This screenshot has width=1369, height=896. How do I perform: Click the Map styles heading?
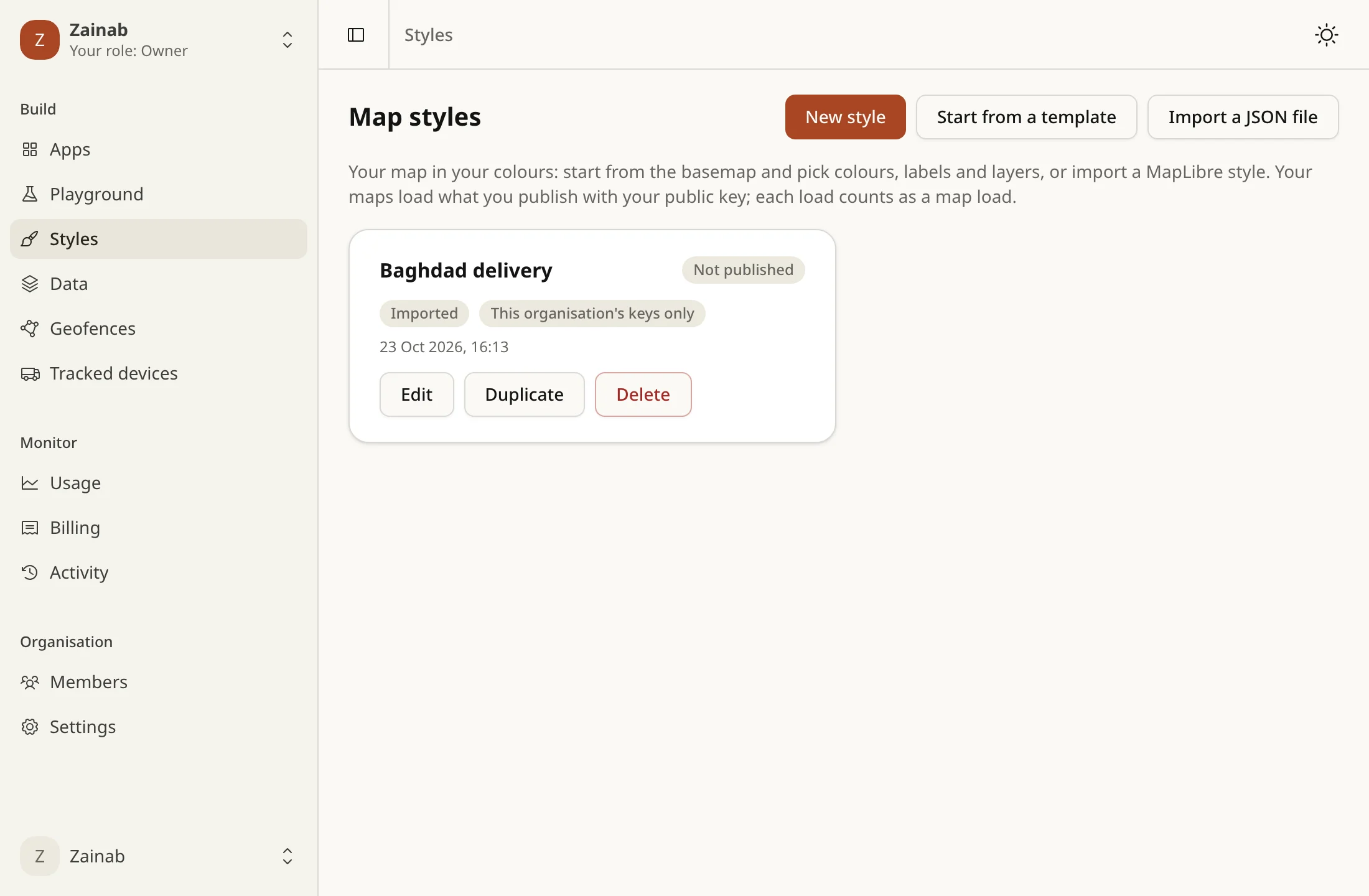click(x=415, y=117)
